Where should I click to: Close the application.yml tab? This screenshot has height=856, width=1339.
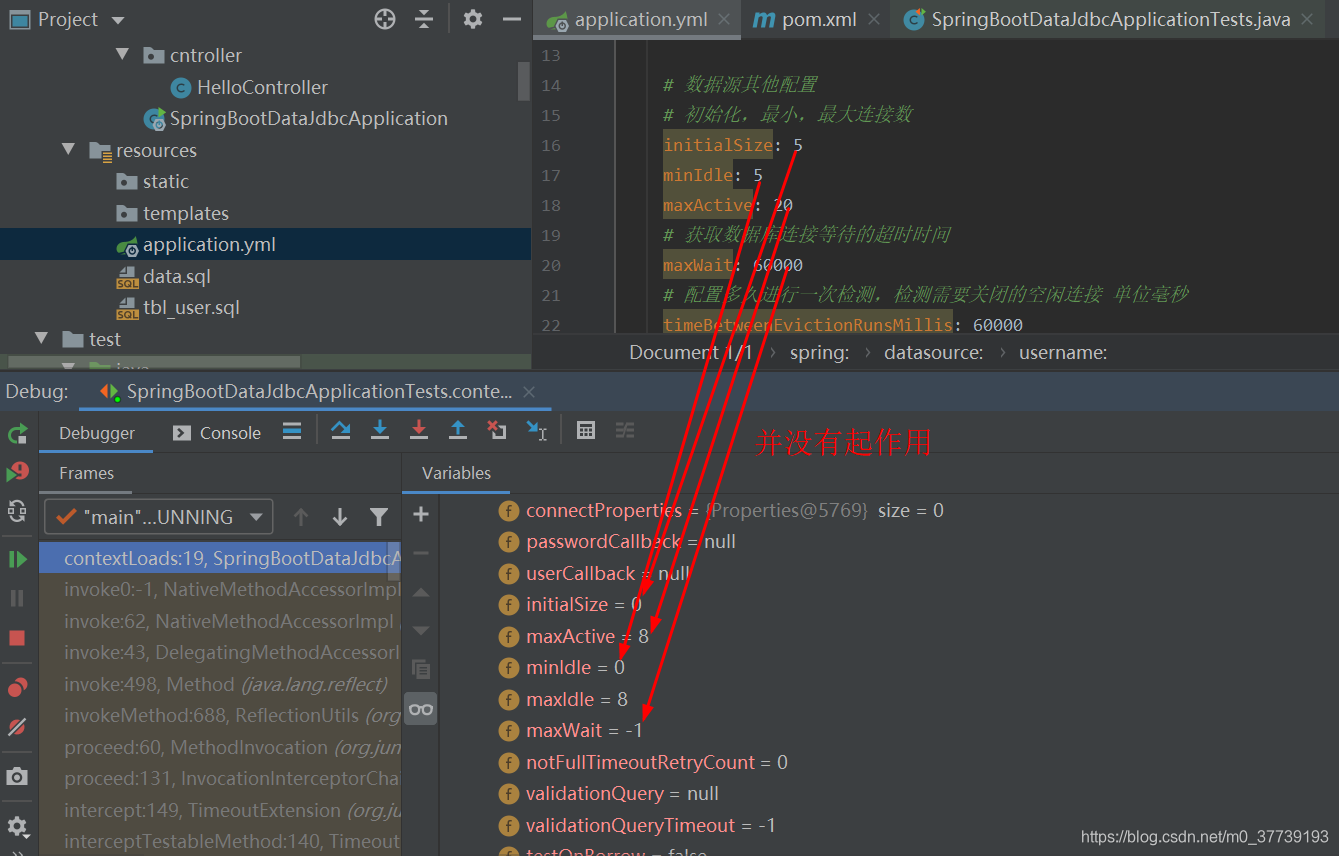tap(725, 19)
